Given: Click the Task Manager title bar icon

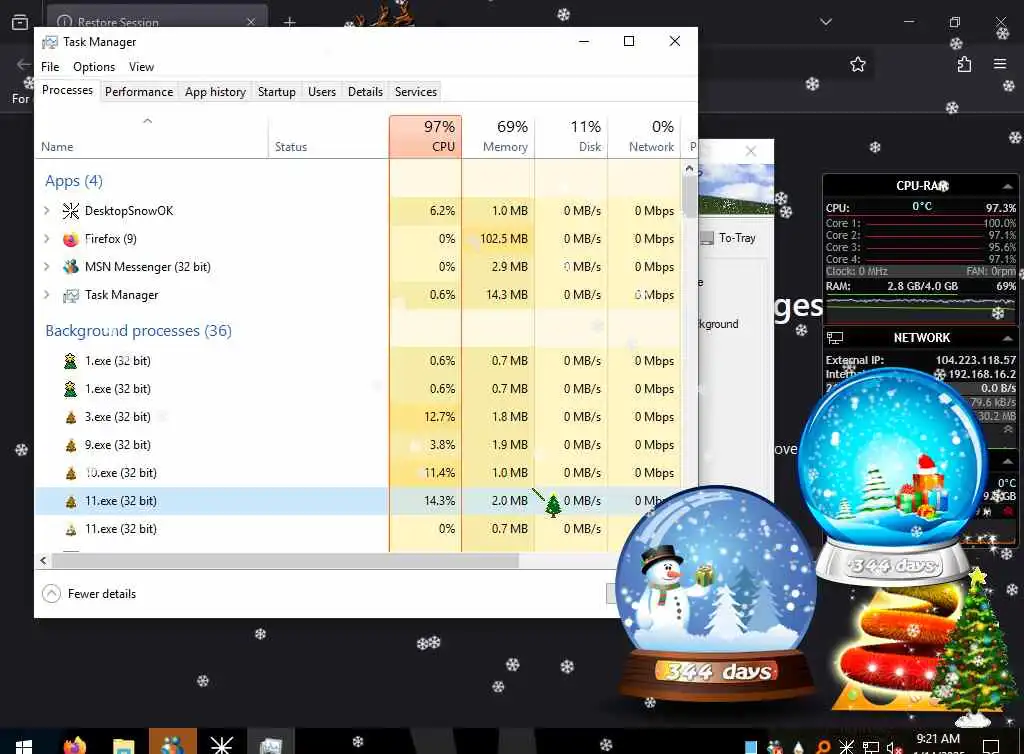Looking at the screenshot, I should pyautogui.click(x=50, y=42).
